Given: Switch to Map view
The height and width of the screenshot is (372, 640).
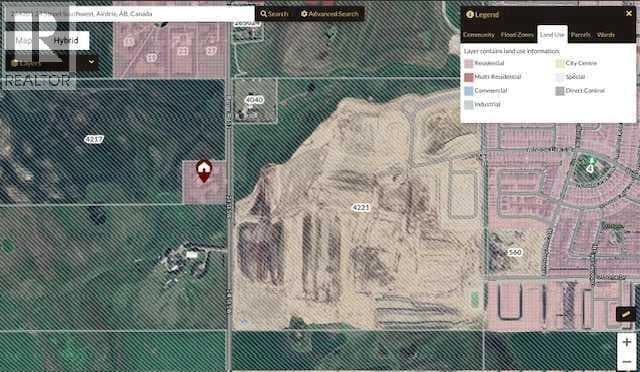Looking at the screenshot, I should (23, 41).
